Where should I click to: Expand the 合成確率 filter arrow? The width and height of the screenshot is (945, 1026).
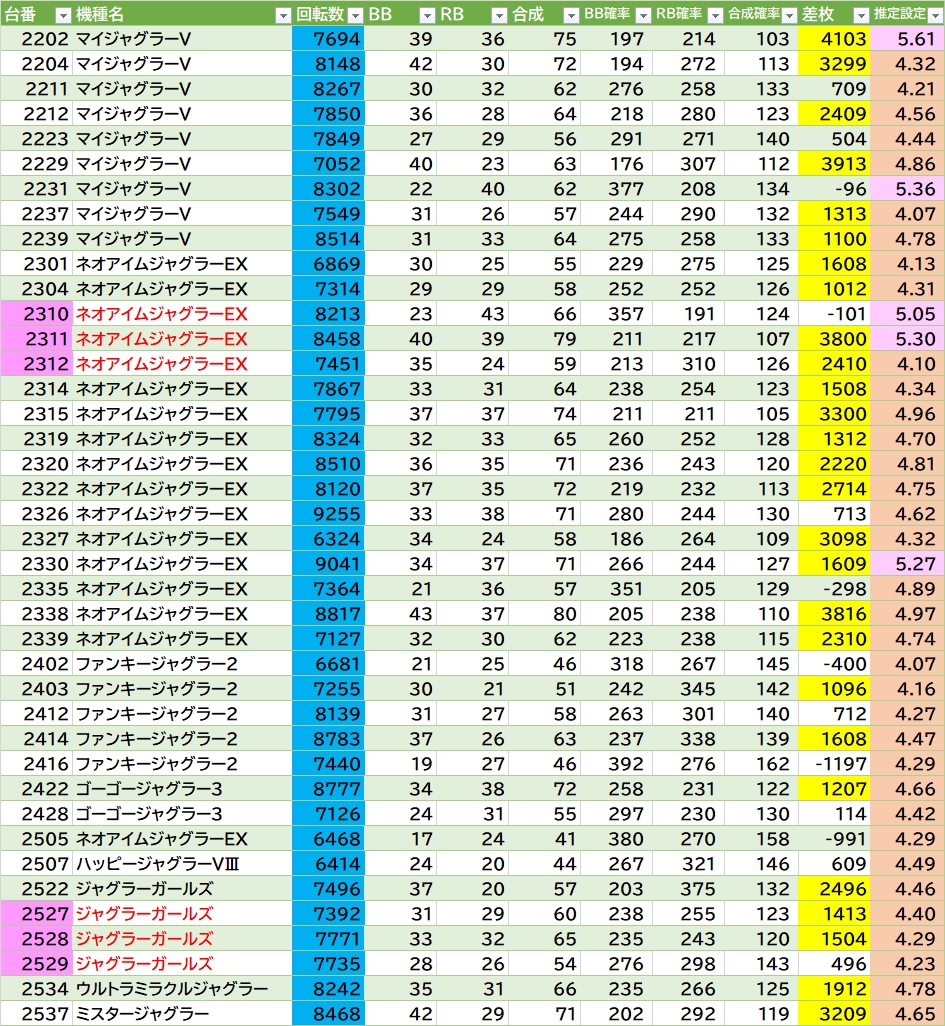[788, 15]
